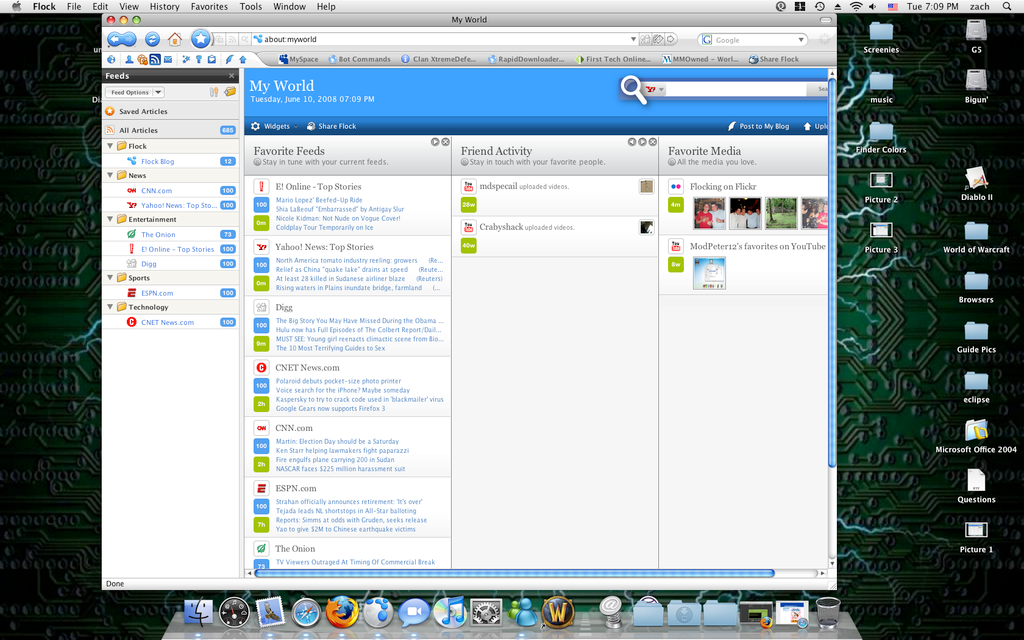Open the Tools menu

[x=251, y=7]
